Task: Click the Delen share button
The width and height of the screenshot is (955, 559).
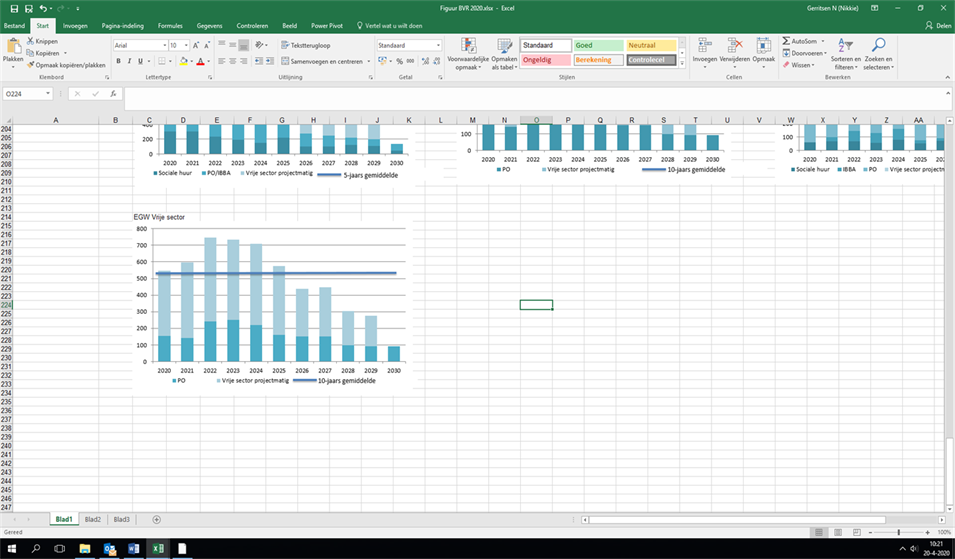Action: click(937, 25)
